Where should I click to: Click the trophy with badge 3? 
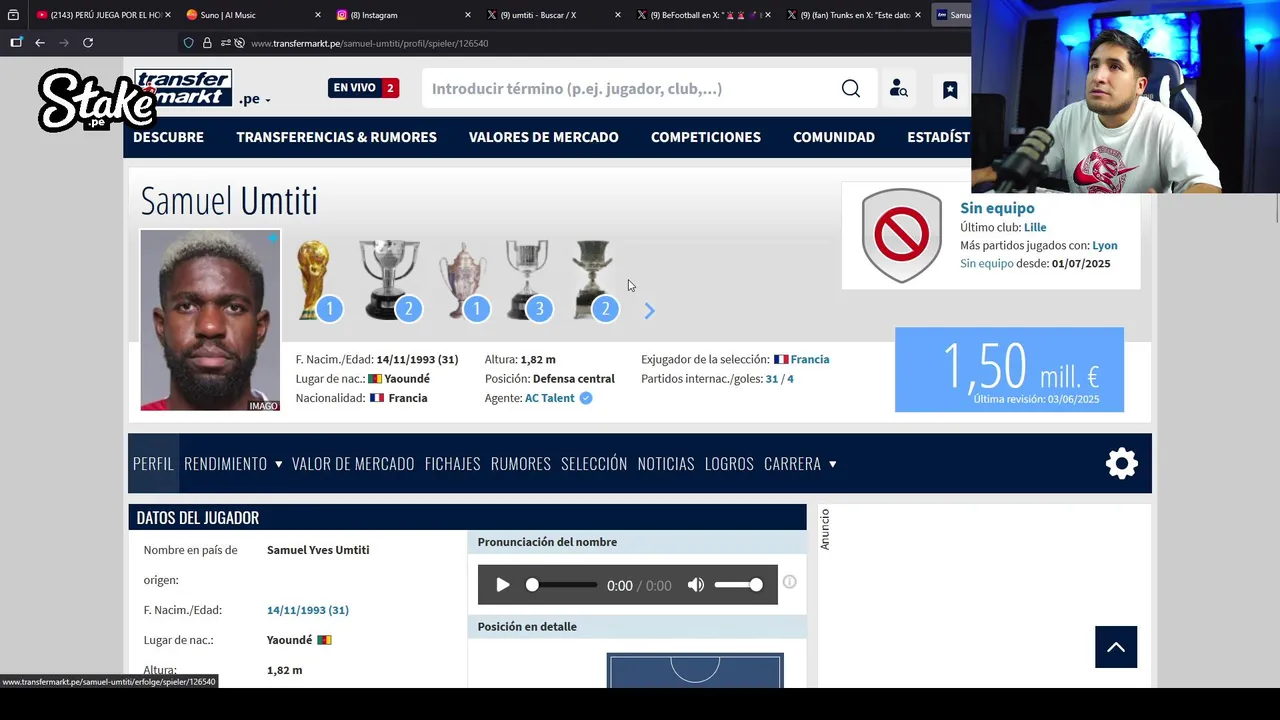[x=527, y=280]
